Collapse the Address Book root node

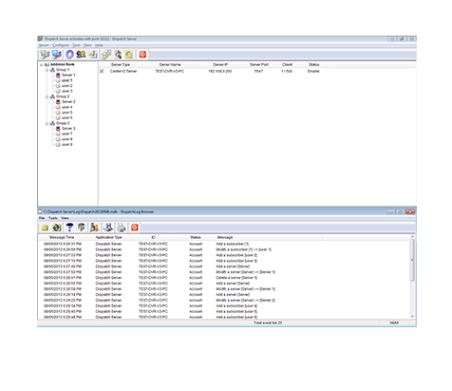coord(42,65)
